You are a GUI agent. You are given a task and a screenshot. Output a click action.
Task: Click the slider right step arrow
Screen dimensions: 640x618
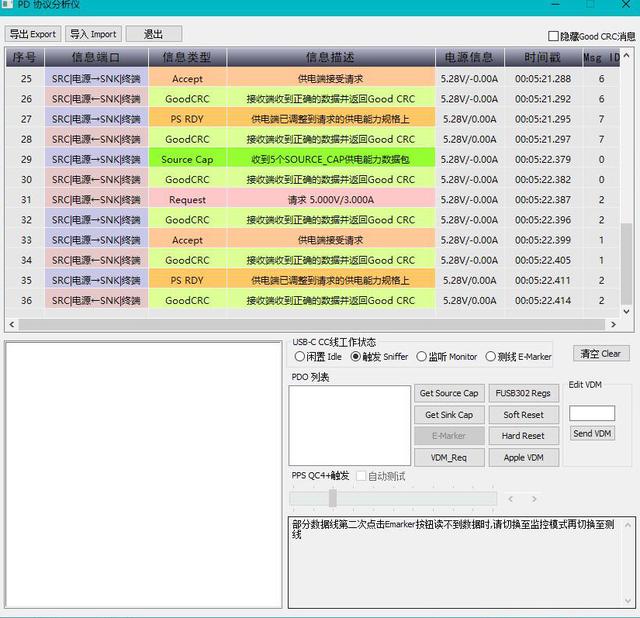pyautogui.click(x=534, y=499)
